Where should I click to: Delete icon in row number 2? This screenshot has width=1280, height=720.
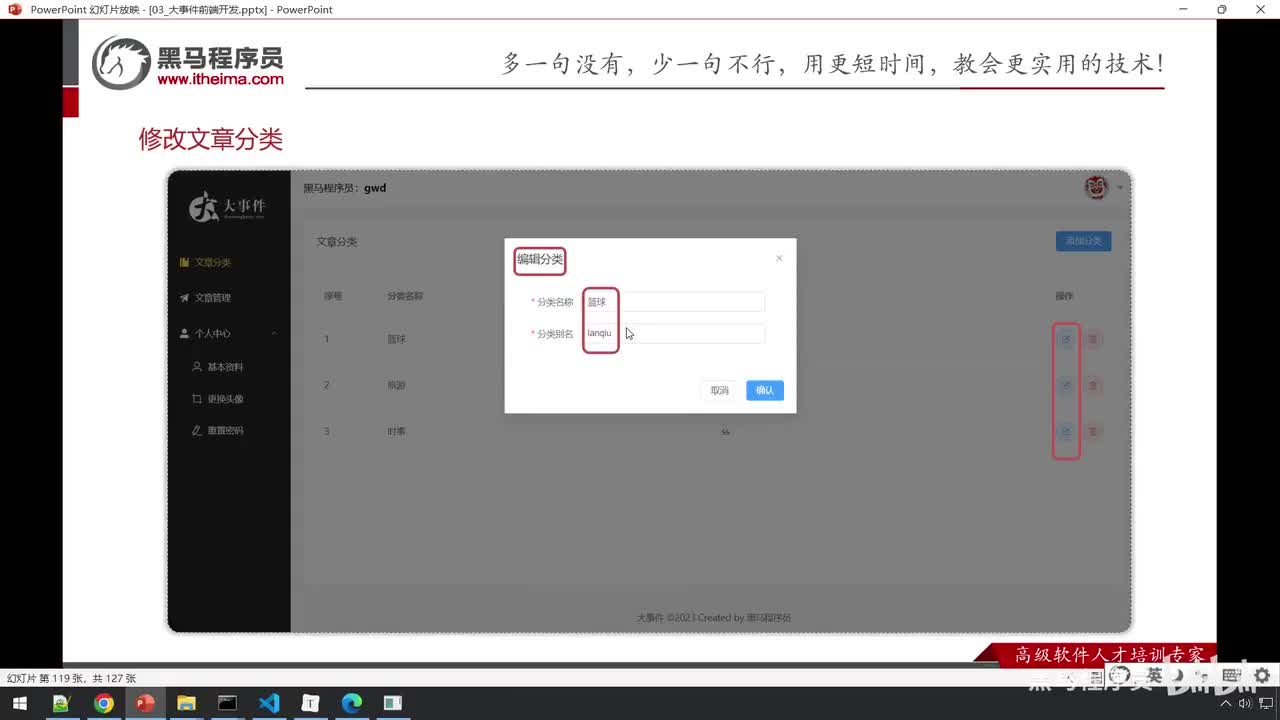[1092, 385]
